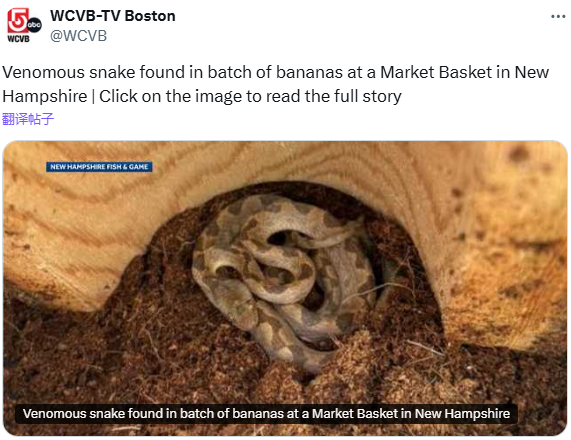Click the headline caption overlay on image

click(266, 414)
